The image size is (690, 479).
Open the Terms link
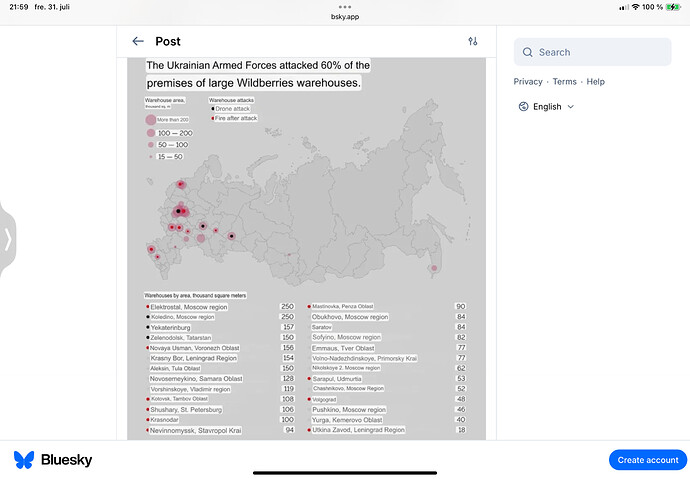[x=564, y=82]
